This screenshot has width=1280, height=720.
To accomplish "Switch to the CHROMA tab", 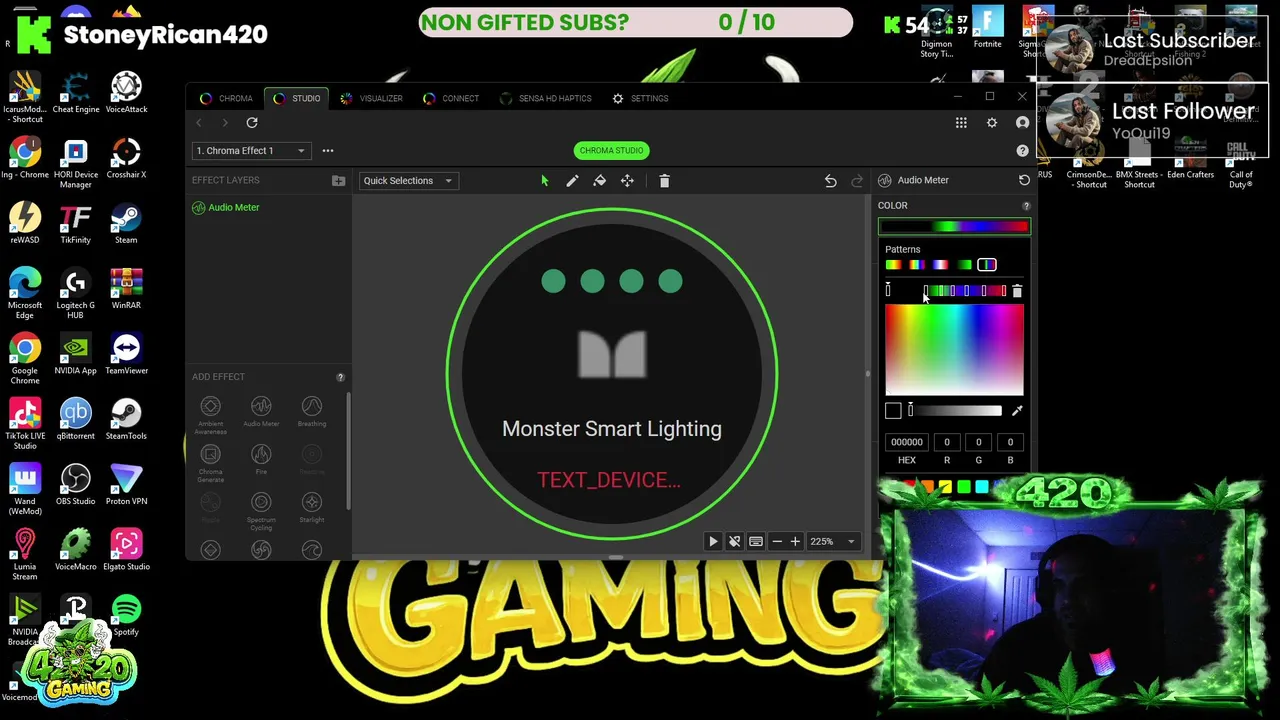I will pos(226,98).
